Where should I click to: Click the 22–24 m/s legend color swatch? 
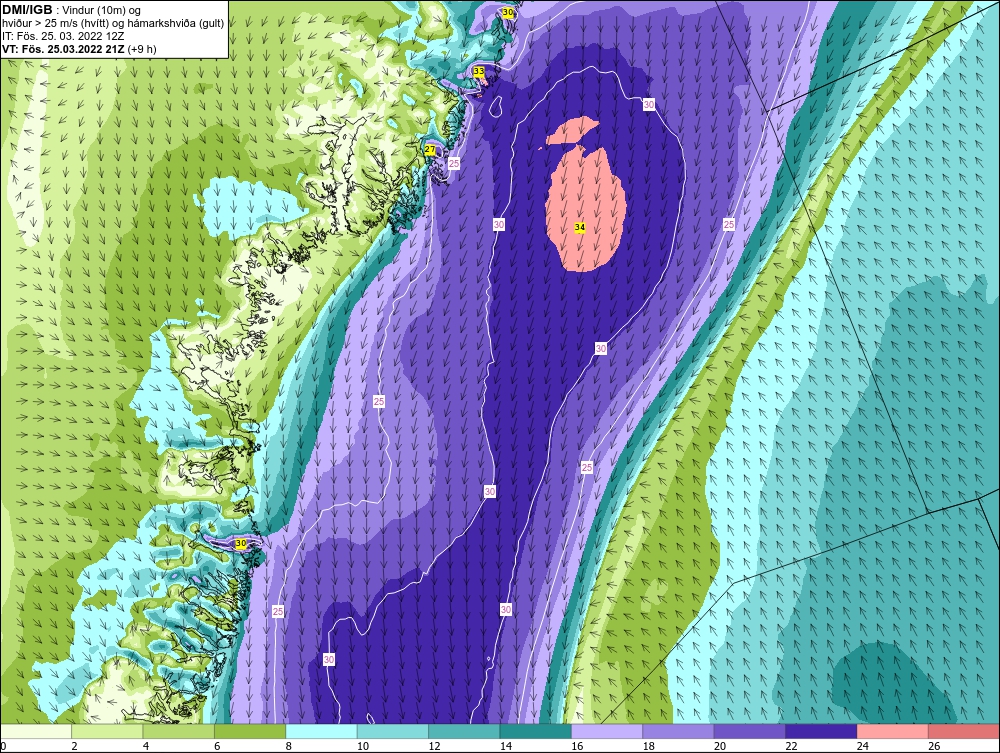(821, 732)
